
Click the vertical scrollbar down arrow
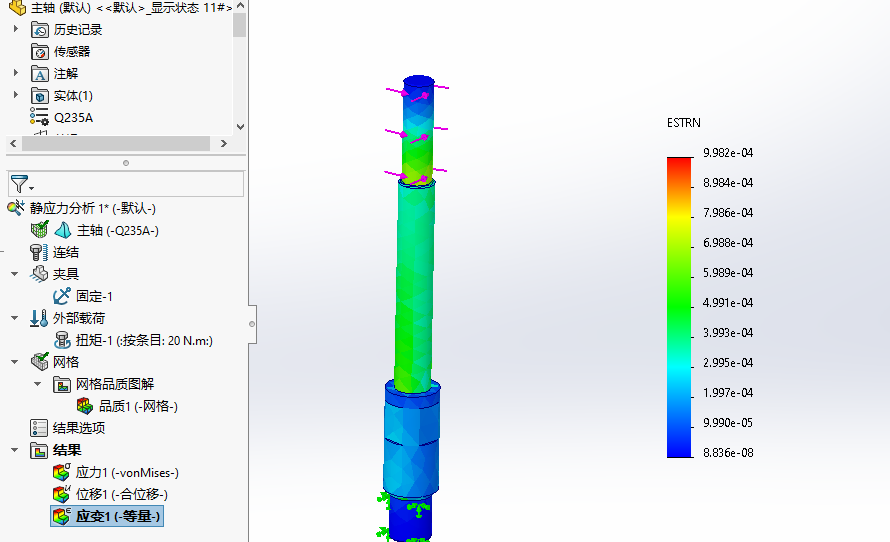[x=240, y=127]
